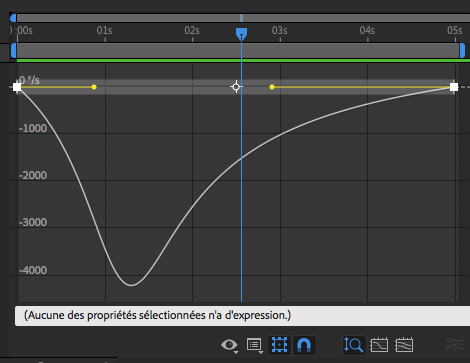Click the expression field text

[x=157, y=315]
